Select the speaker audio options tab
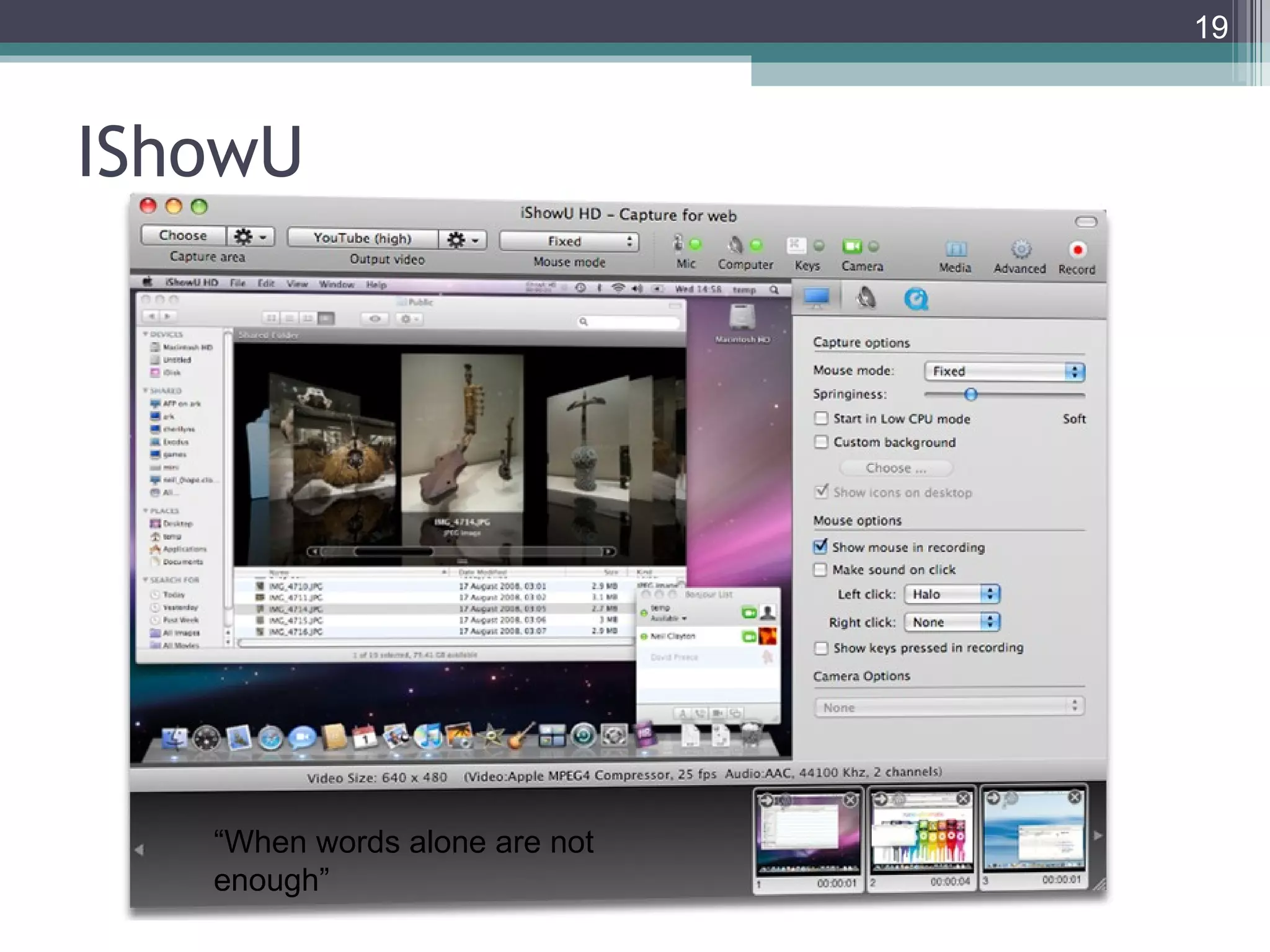Screen dimensions: 1270x952 [x=866, y=299]
